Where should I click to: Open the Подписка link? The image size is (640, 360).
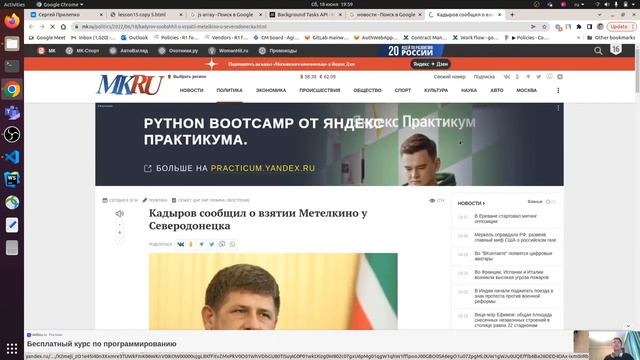pyautogui.click(x=484, y=77)
